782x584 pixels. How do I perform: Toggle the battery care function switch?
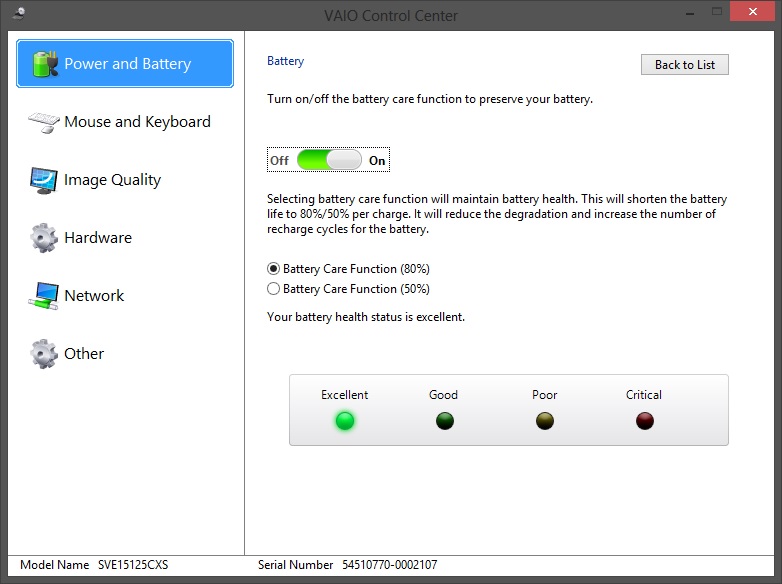[x=329, y=160]
